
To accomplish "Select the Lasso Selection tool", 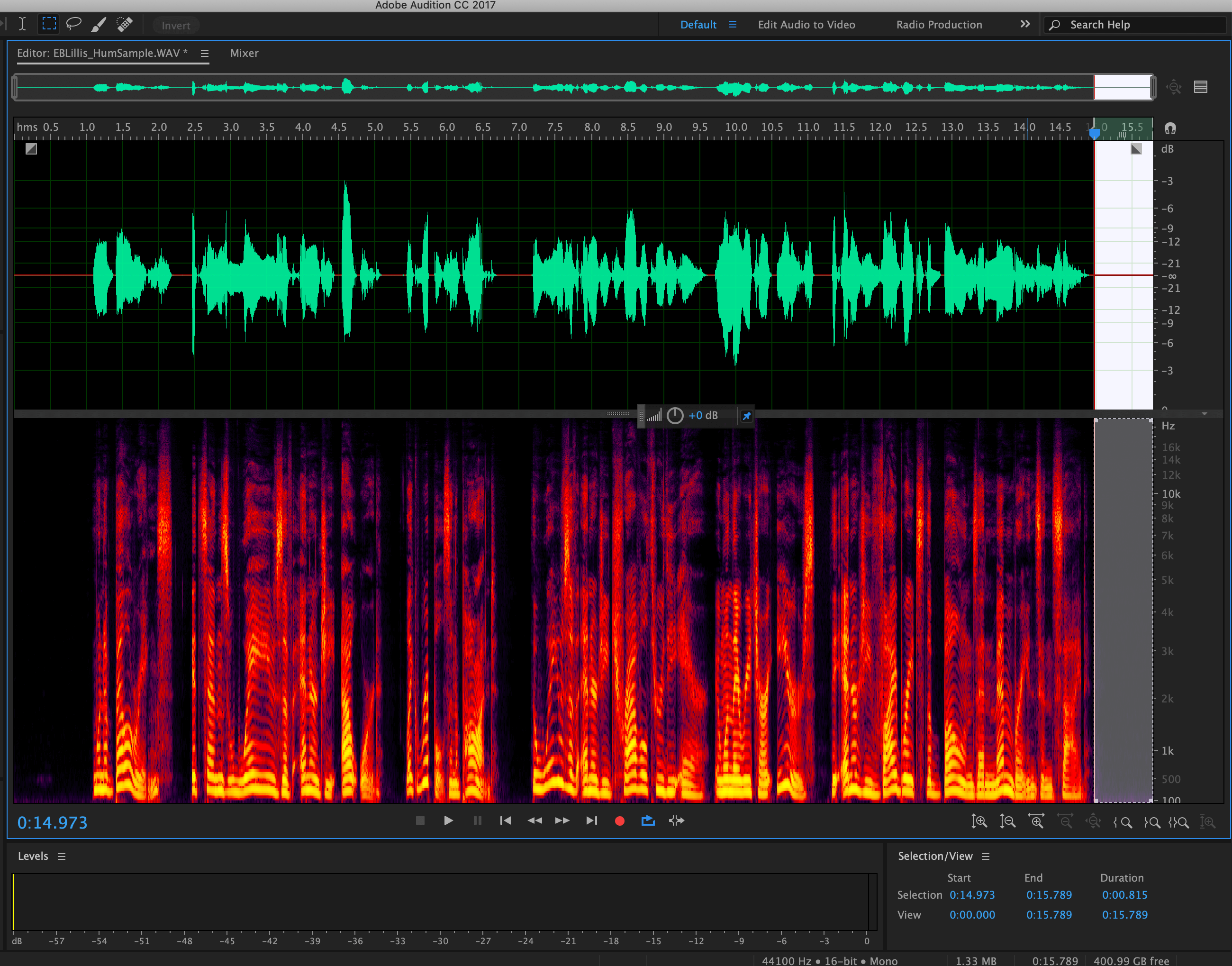I will (73, 24).
